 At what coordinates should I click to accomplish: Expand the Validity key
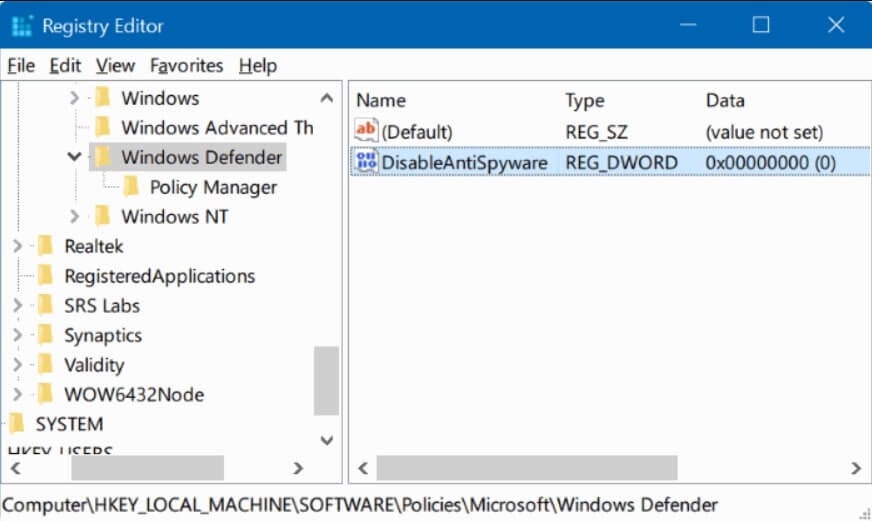click(x=17, y=365)
